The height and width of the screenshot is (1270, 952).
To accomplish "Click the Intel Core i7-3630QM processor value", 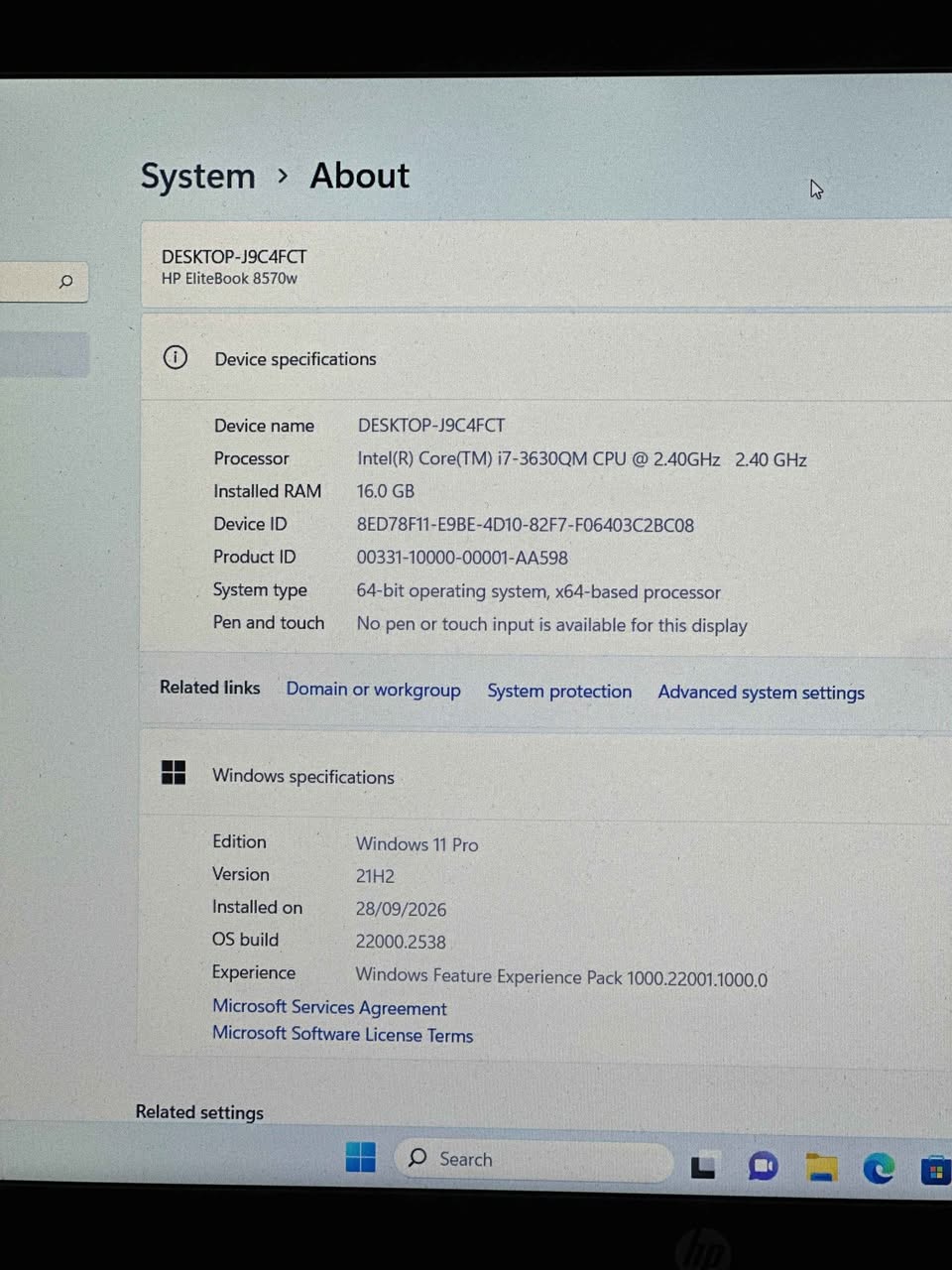I will (x=582, y=459).
